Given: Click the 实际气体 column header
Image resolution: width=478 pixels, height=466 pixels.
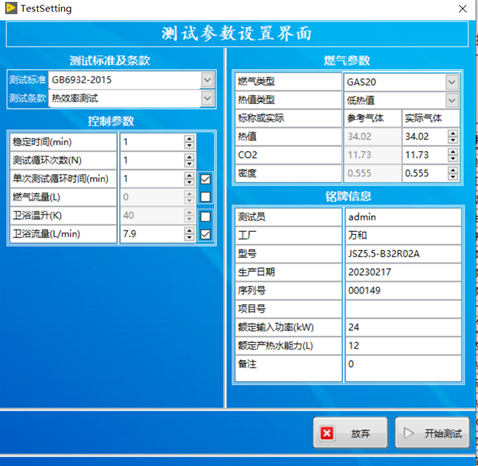Looking at the screenshot, I should 430,118.
